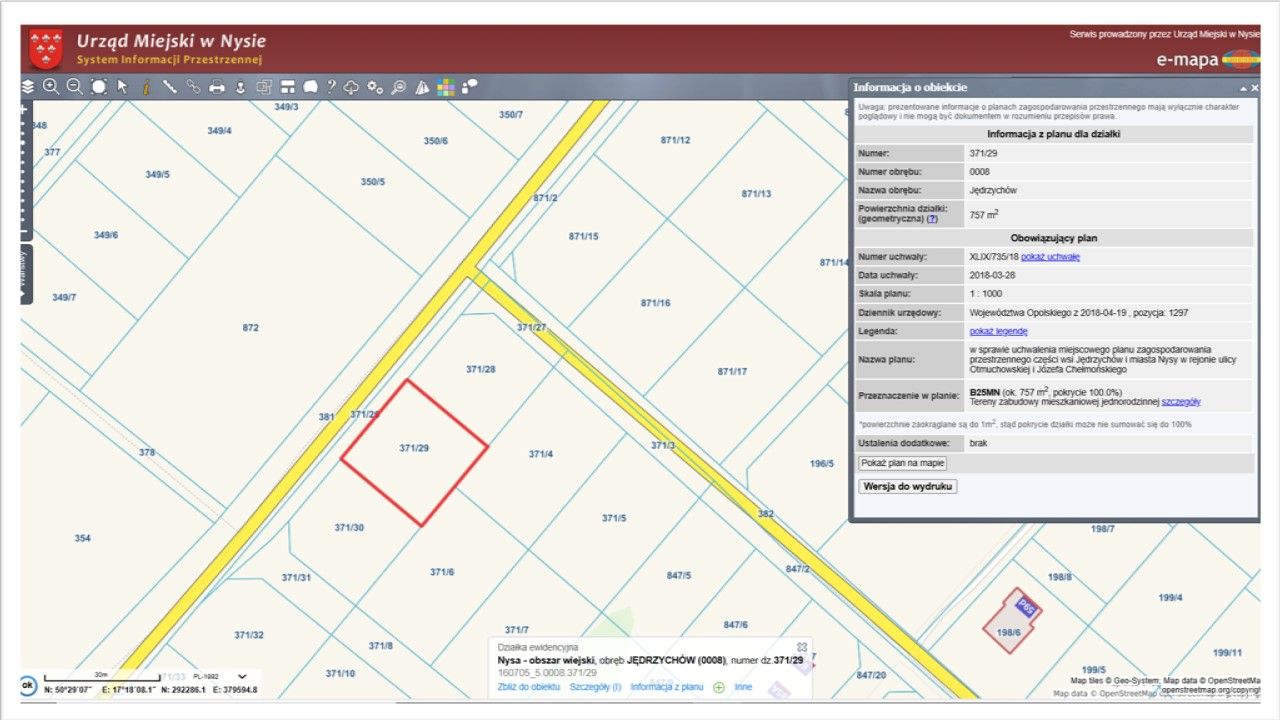Click parcel label 871/17 on the map

point(732,371)
